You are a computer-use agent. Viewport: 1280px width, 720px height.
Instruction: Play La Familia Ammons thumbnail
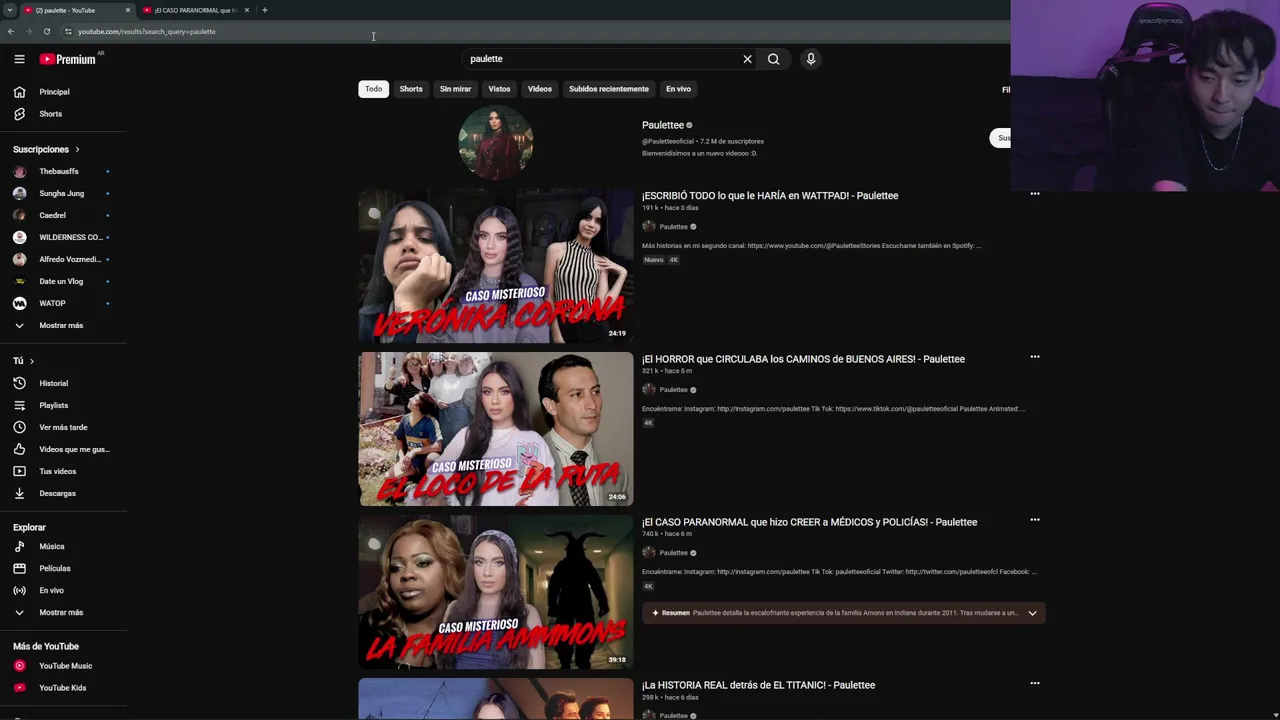pos(496,592)
